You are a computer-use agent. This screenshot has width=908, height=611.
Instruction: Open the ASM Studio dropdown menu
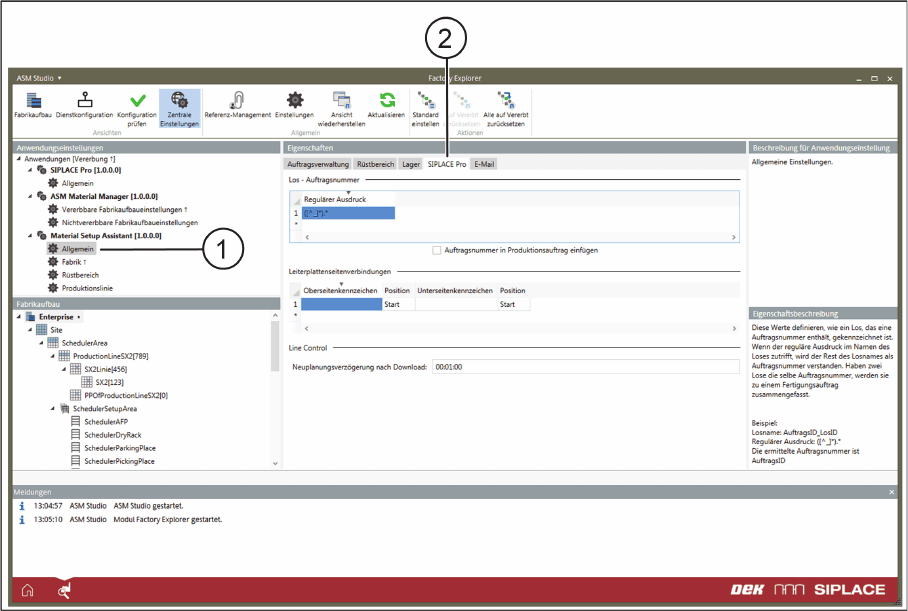[40, 77]
